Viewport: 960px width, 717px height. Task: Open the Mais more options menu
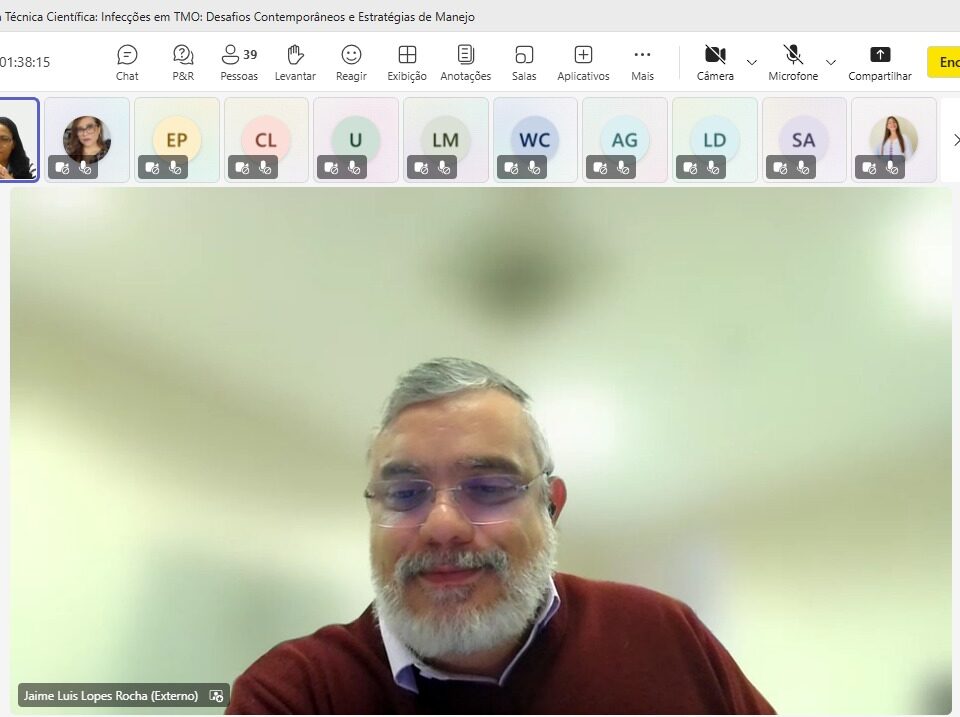click(642, 62)
